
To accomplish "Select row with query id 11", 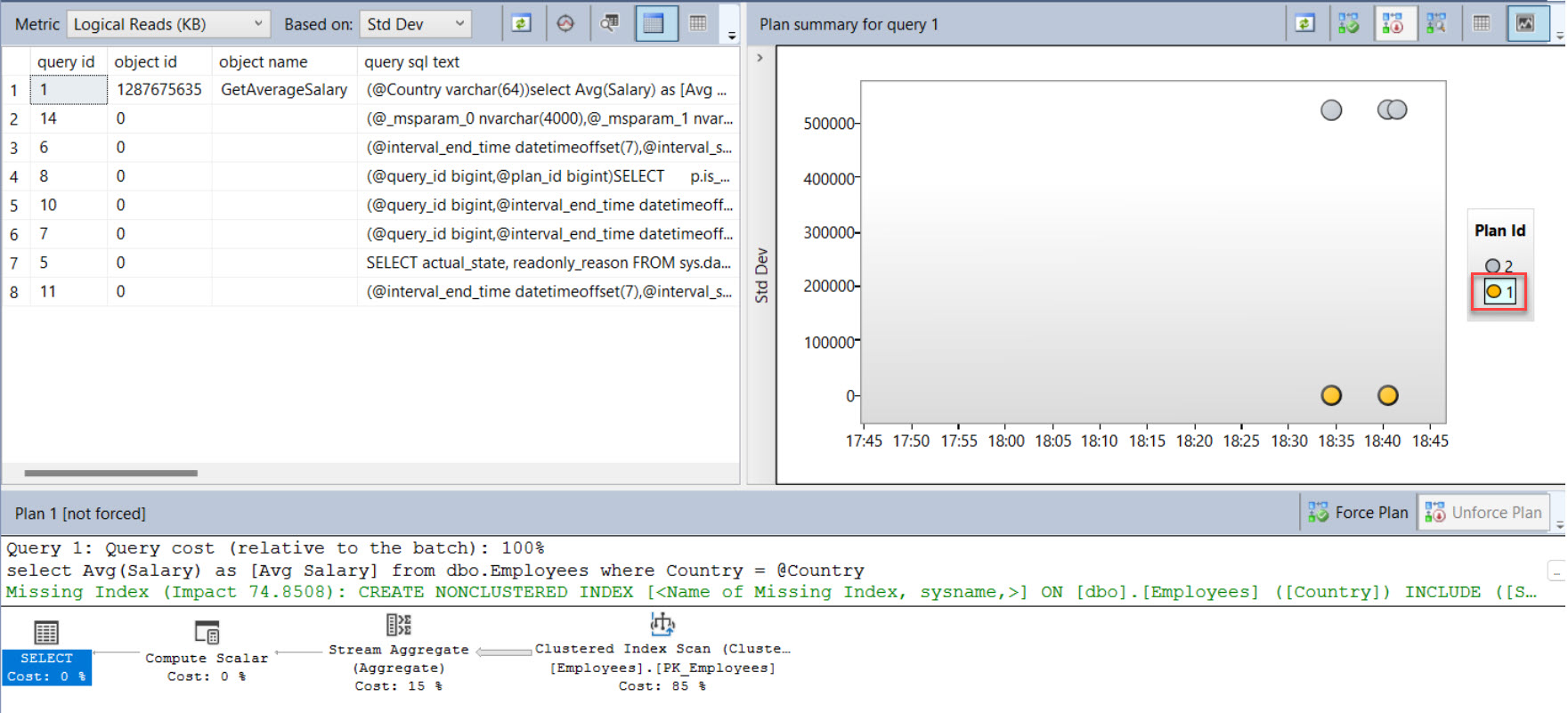I will pos(370,292).
